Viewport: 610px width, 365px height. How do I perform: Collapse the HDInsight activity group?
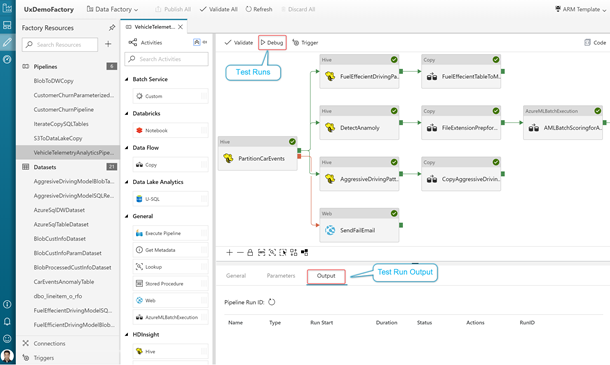coord(126,334)
